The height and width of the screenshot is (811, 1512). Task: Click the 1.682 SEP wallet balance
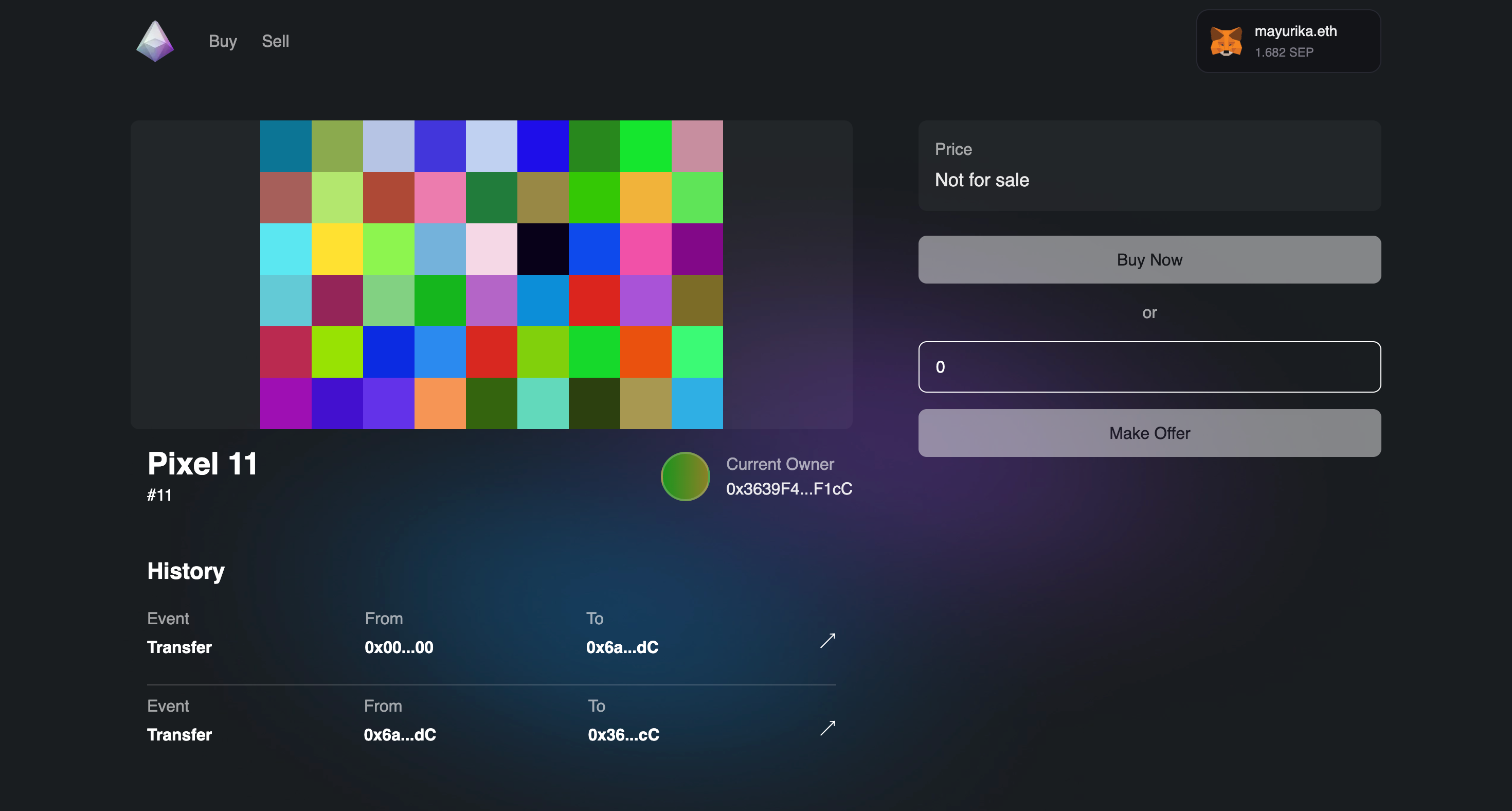pyautogui.click(x=1284, y=52)
